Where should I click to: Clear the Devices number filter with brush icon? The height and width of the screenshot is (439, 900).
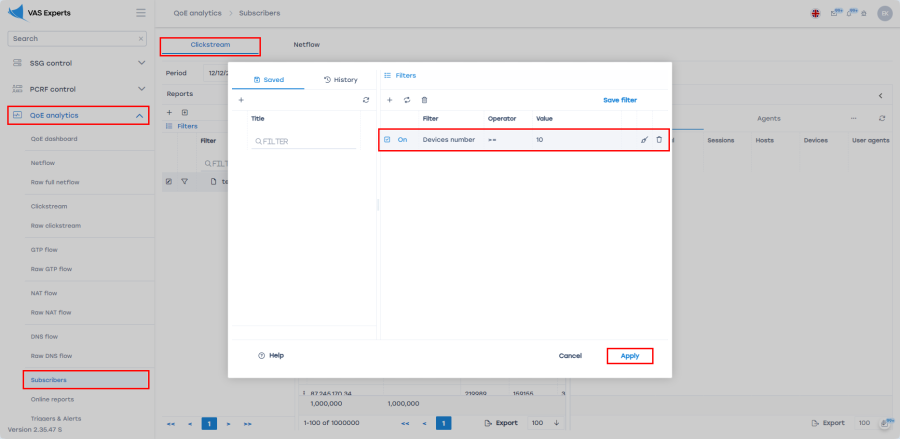click(644, 140)
